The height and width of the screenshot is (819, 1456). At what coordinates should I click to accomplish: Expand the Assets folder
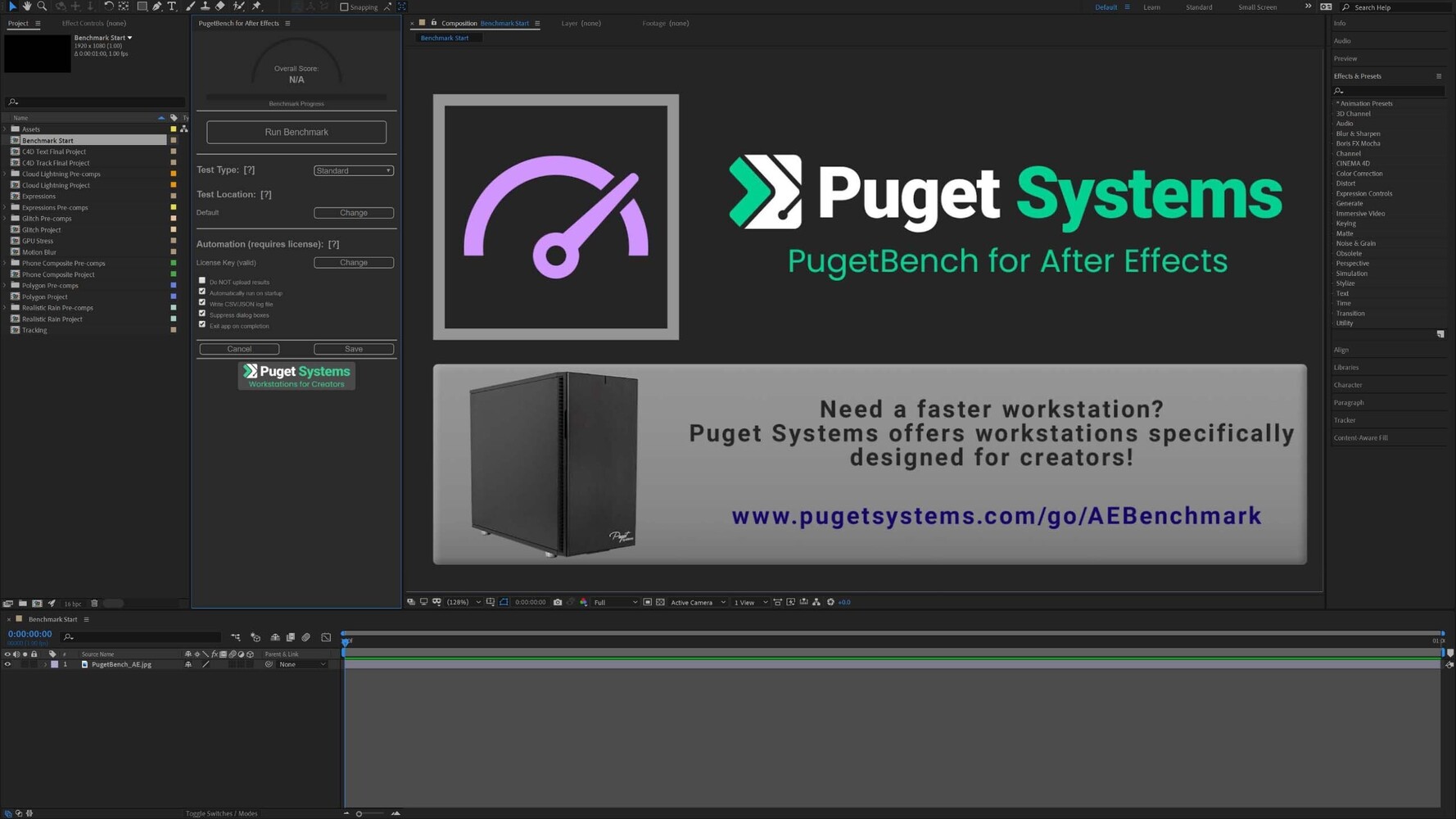(5, 129)
